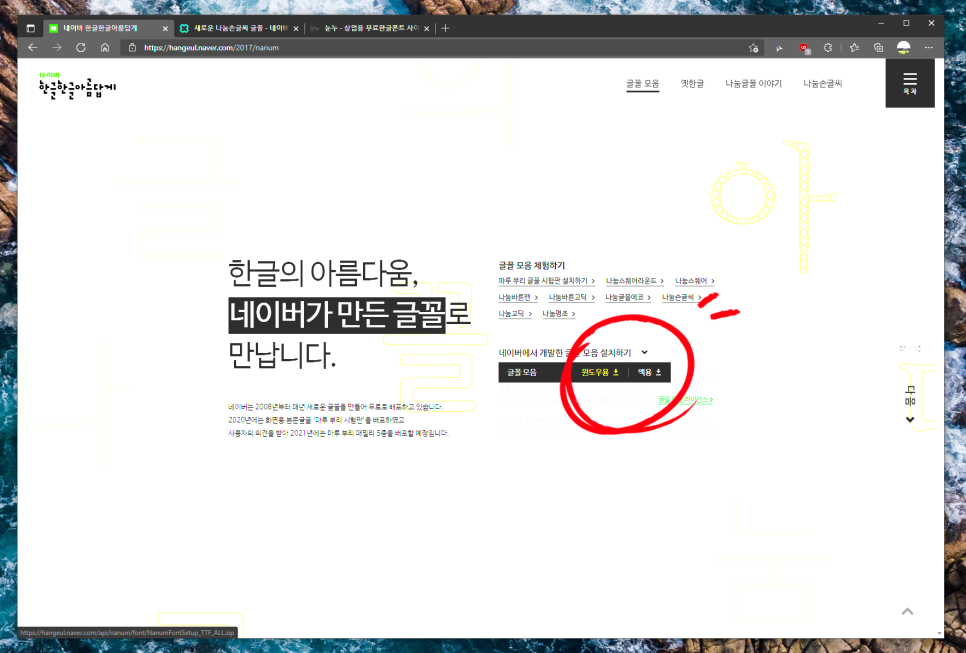Viewport: 966px width, 653px height.
Task: Open the 나눔바른고딕 font link
Action: (x=571, y=298)
